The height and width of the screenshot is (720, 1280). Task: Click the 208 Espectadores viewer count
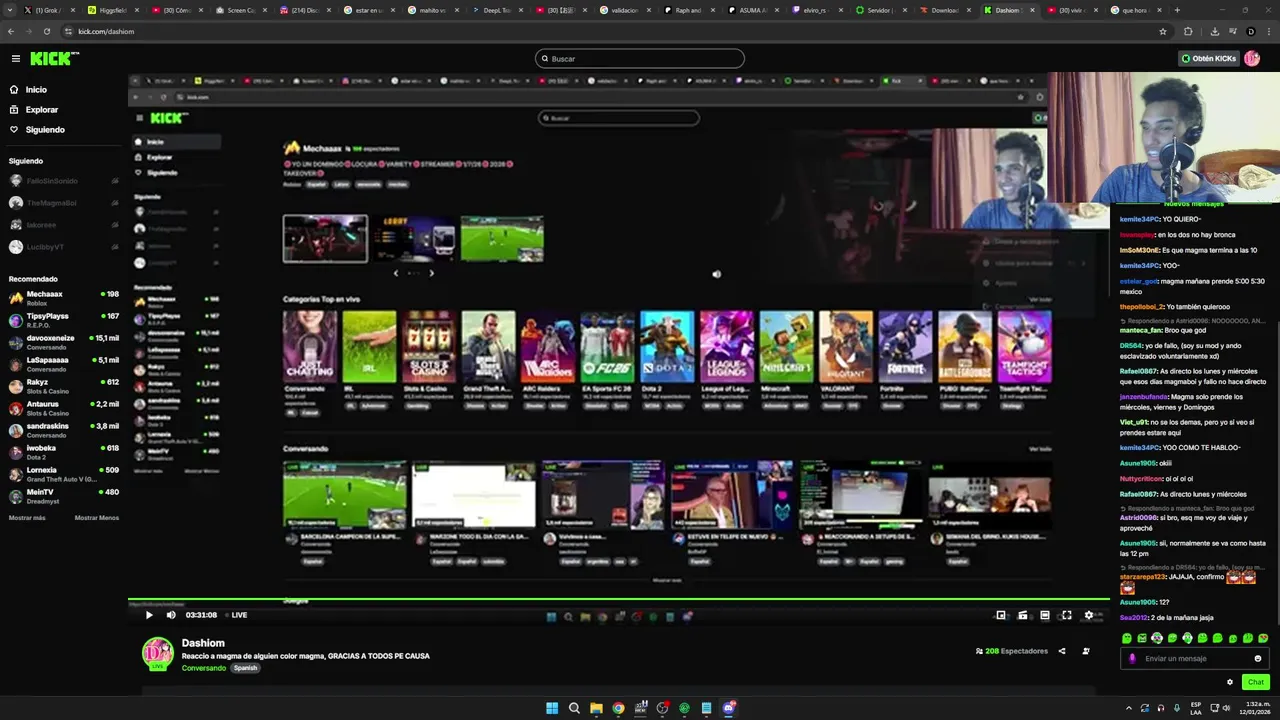point(1011,651)
